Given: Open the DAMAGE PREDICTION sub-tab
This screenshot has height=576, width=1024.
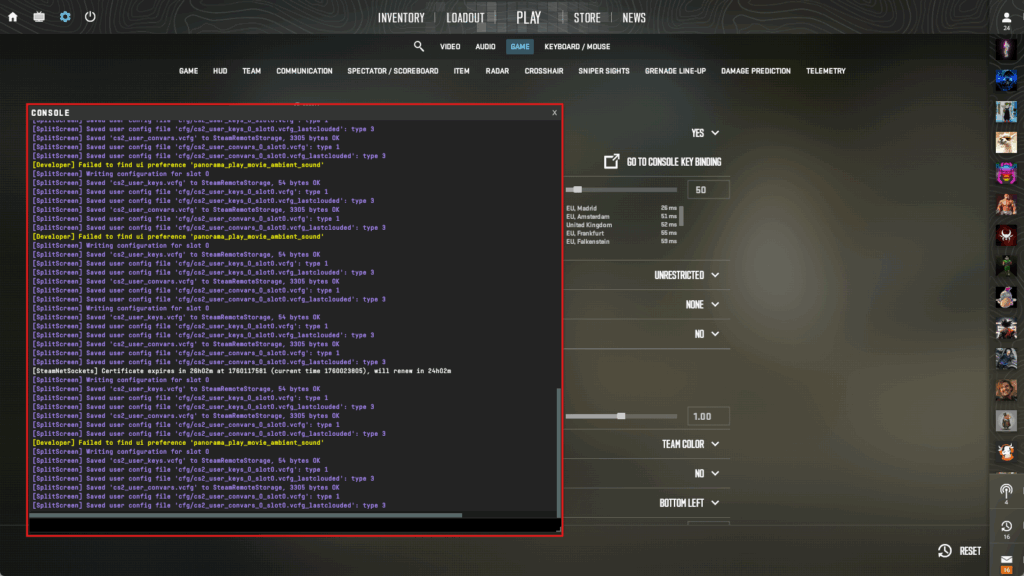Looking at the screenshot, I should [x=756, y=71].
